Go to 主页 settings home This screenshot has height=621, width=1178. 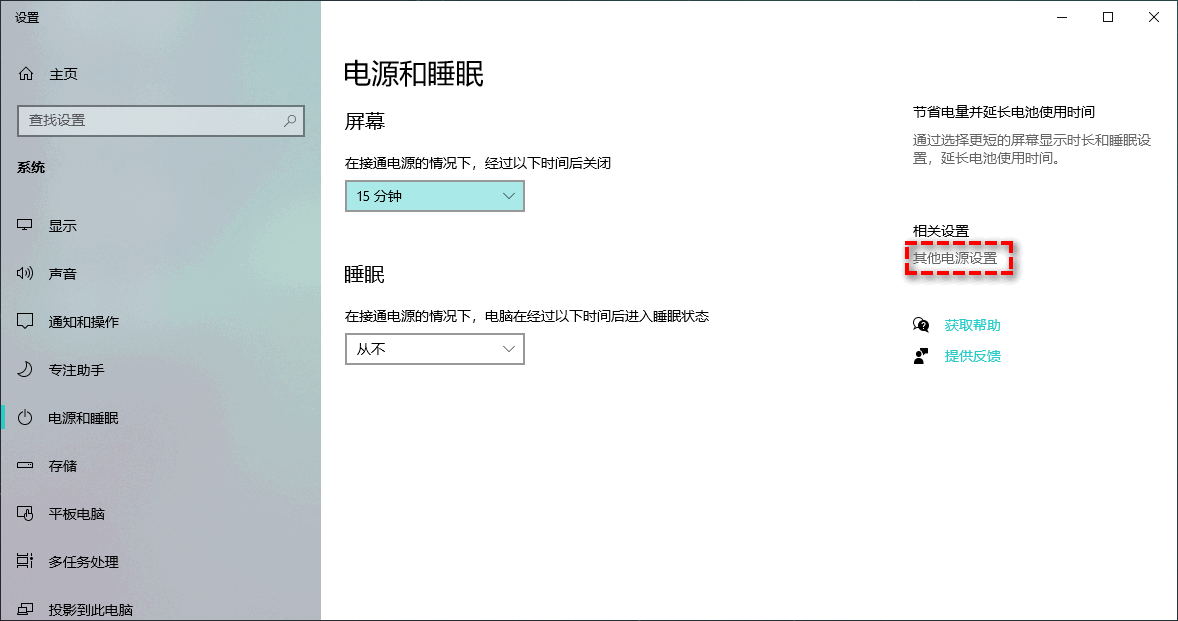[63, 74]
